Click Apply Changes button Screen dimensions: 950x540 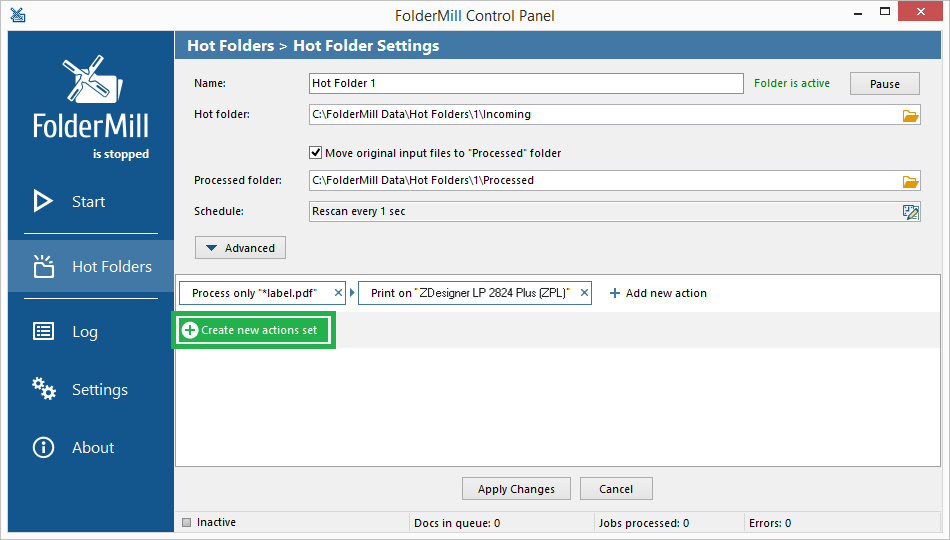(x=516, y=488)
